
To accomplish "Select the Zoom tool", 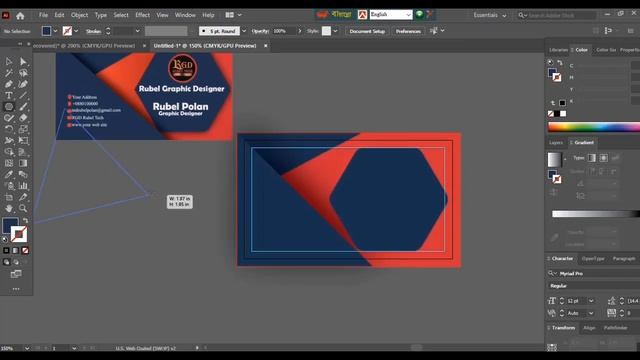I will click(x=23, y=209).
